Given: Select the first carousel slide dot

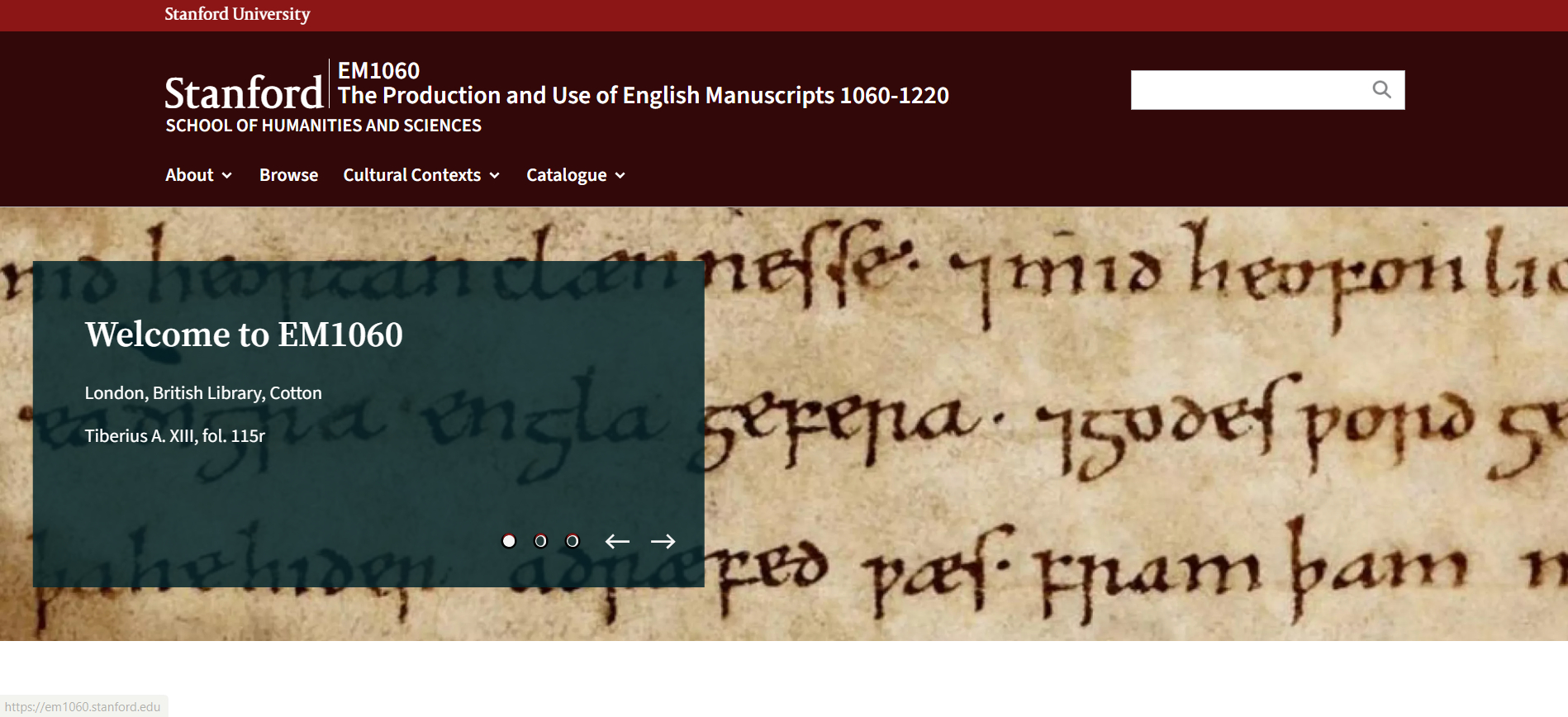Looking at the screenshot, I should point(509,541).
